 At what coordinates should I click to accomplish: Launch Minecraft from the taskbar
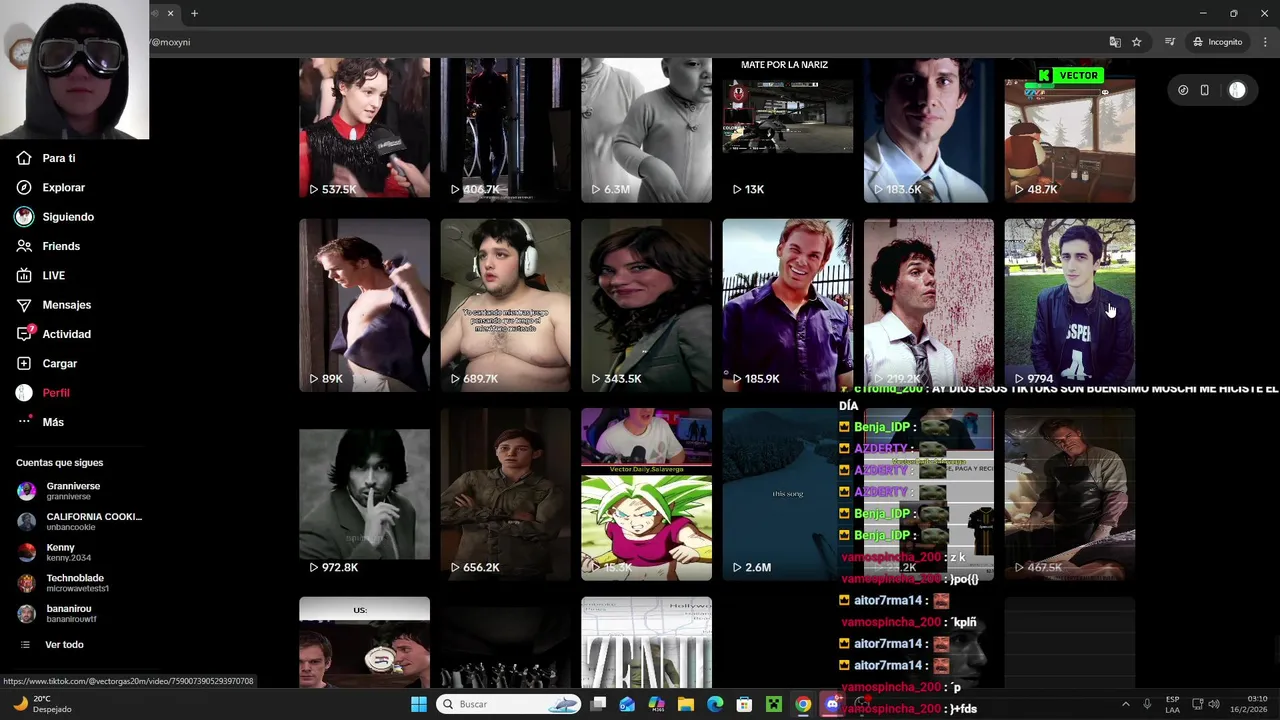773,704
